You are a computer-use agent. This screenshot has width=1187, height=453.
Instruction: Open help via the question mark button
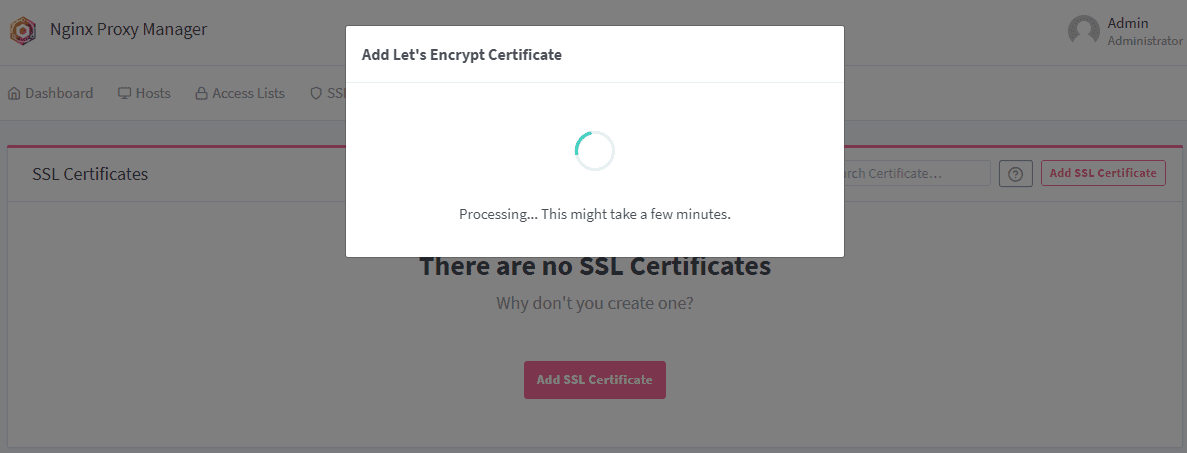pos(1016,173)
